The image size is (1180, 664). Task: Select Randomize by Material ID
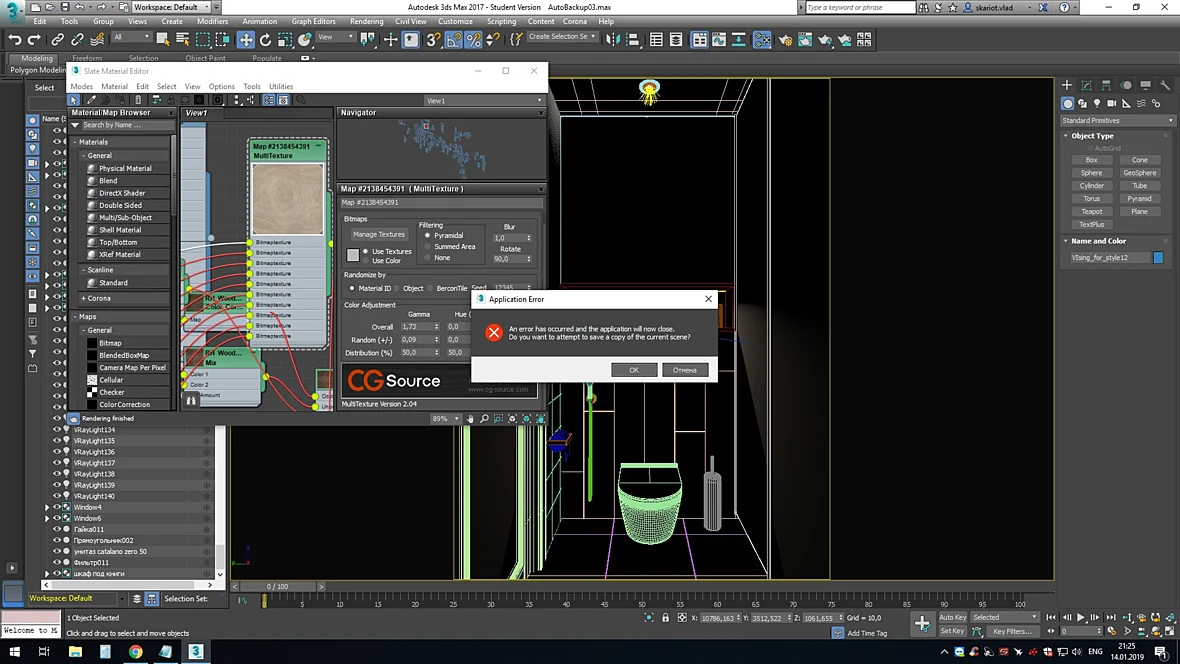click(x=351, y=288)
